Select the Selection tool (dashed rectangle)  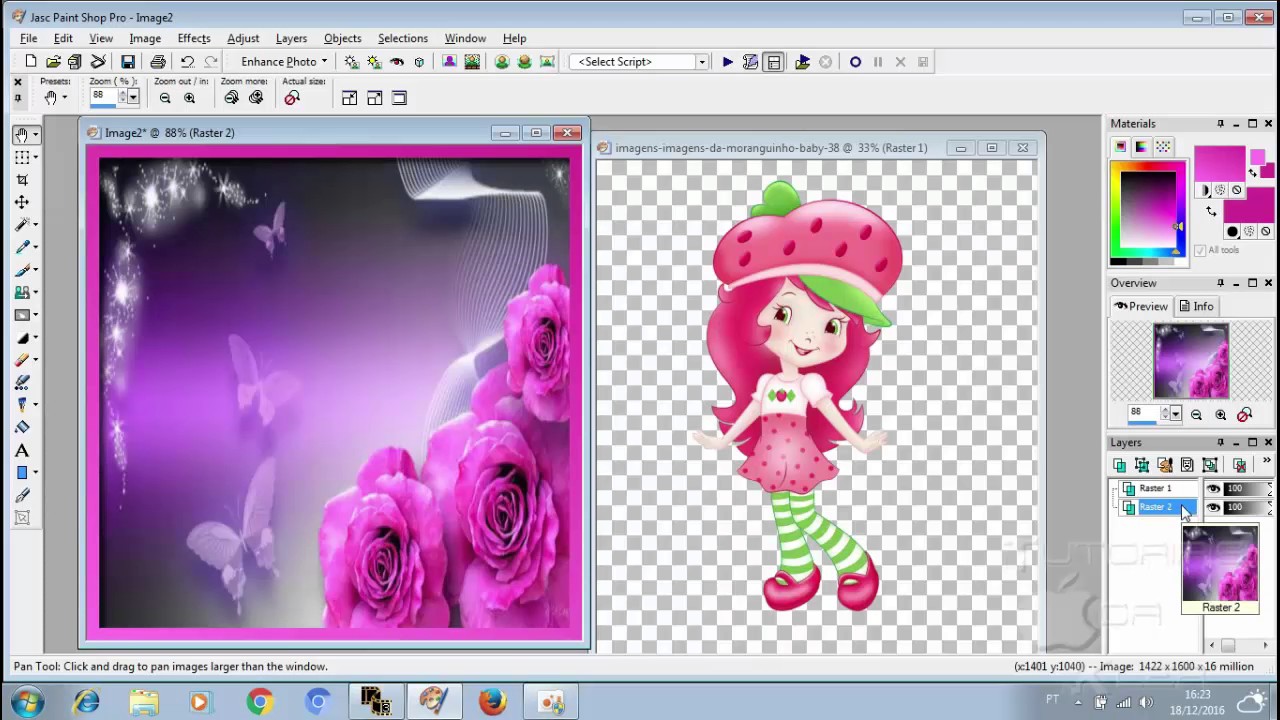[x=21, y=157]
